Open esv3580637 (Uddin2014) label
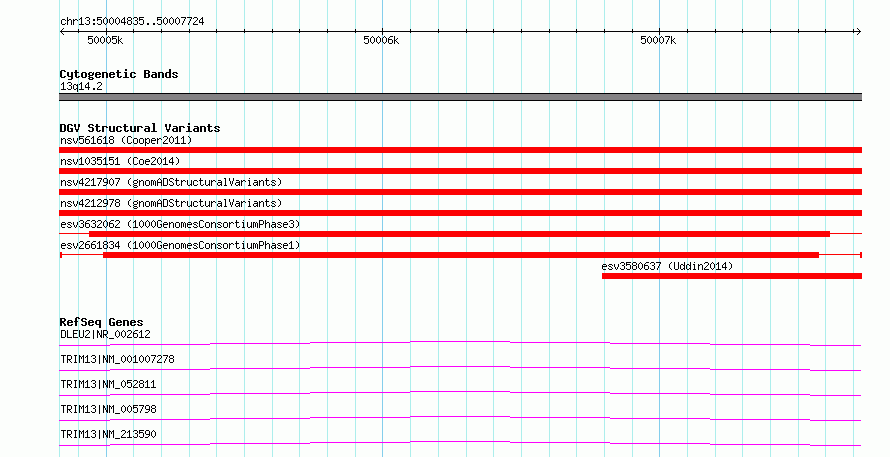This screenshot has height=457, width=890. click(667, 266)
